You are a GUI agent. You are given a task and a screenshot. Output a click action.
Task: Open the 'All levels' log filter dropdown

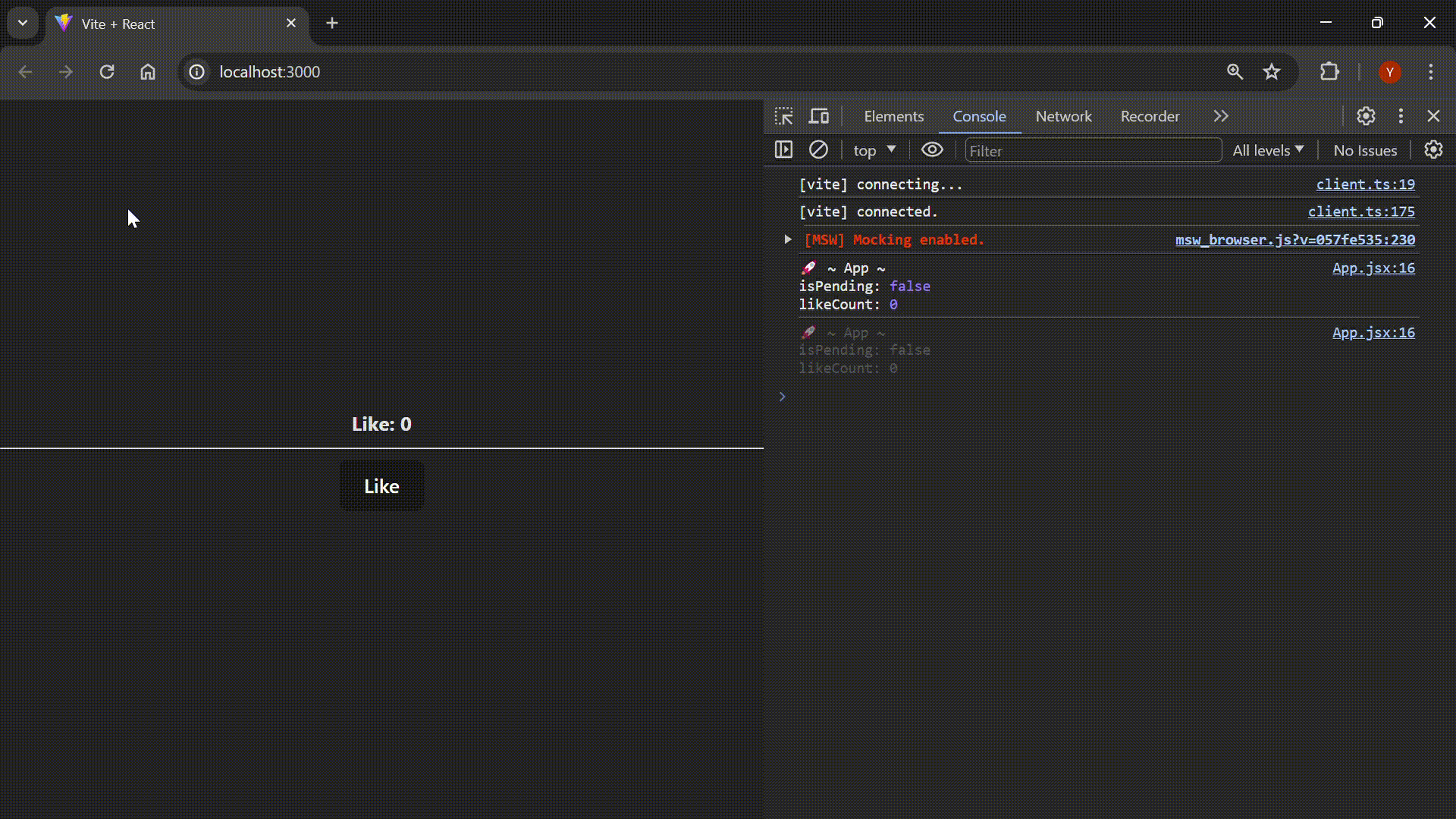point(1267,149)
